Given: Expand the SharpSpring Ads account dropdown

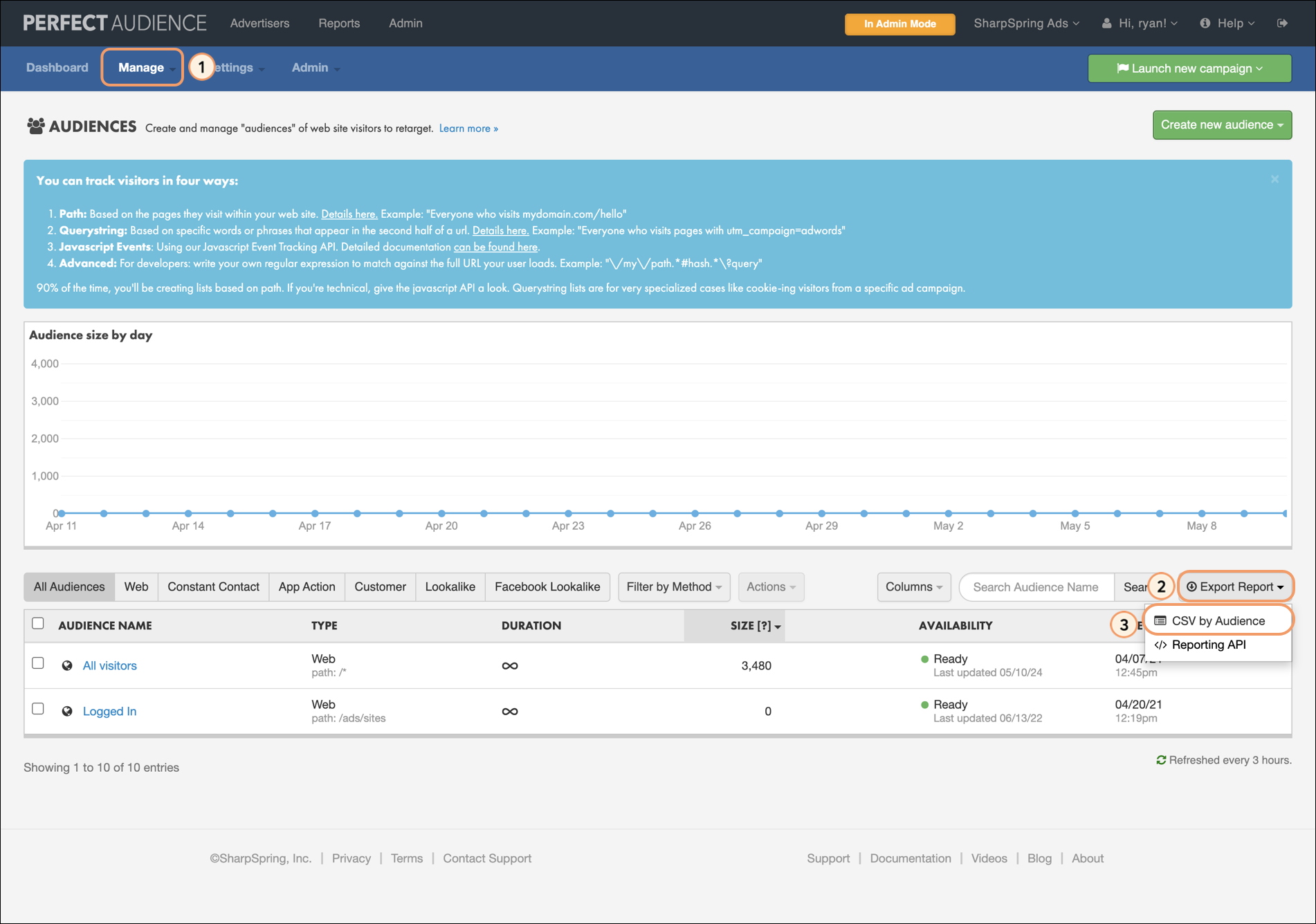Looking at the screenshot, I should point(1026,23).
